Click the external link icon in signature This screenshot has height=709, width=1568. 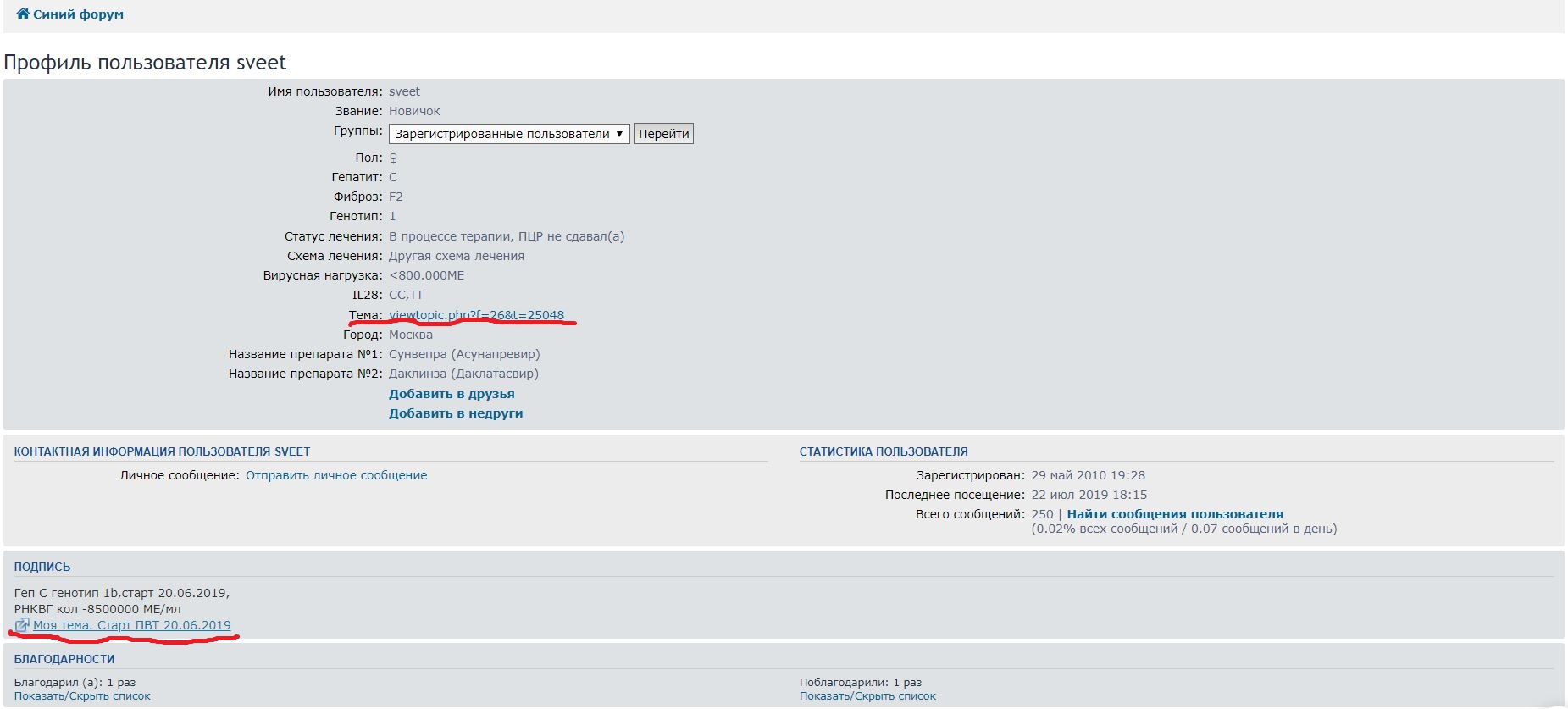pos(22,625)
